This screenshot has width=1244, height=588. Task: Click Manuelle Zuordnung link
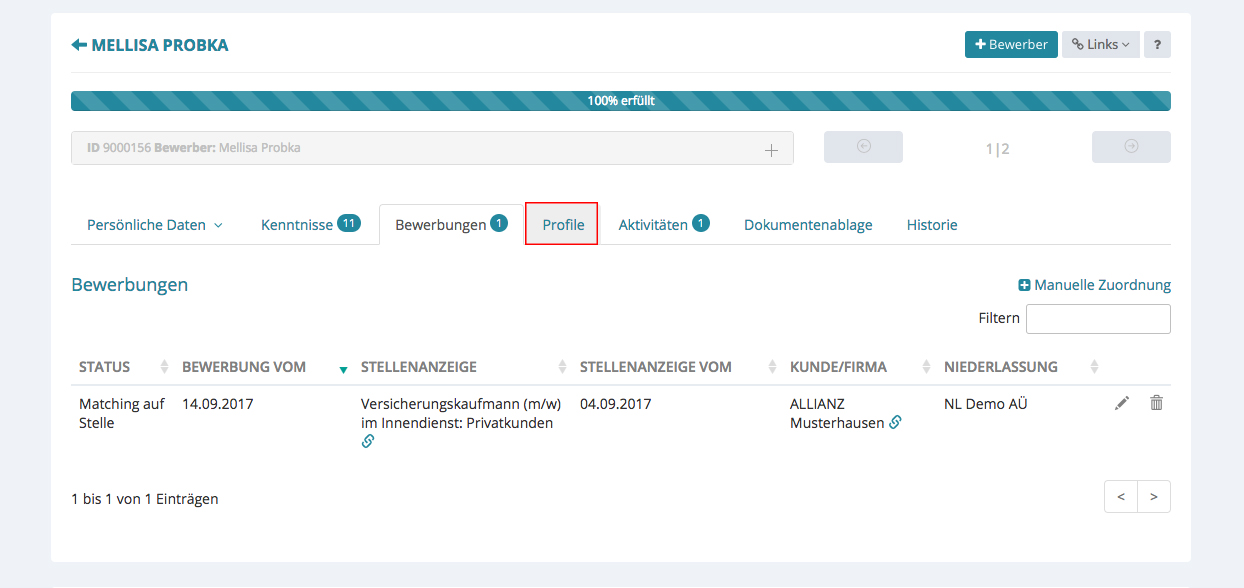[1094, 285]
